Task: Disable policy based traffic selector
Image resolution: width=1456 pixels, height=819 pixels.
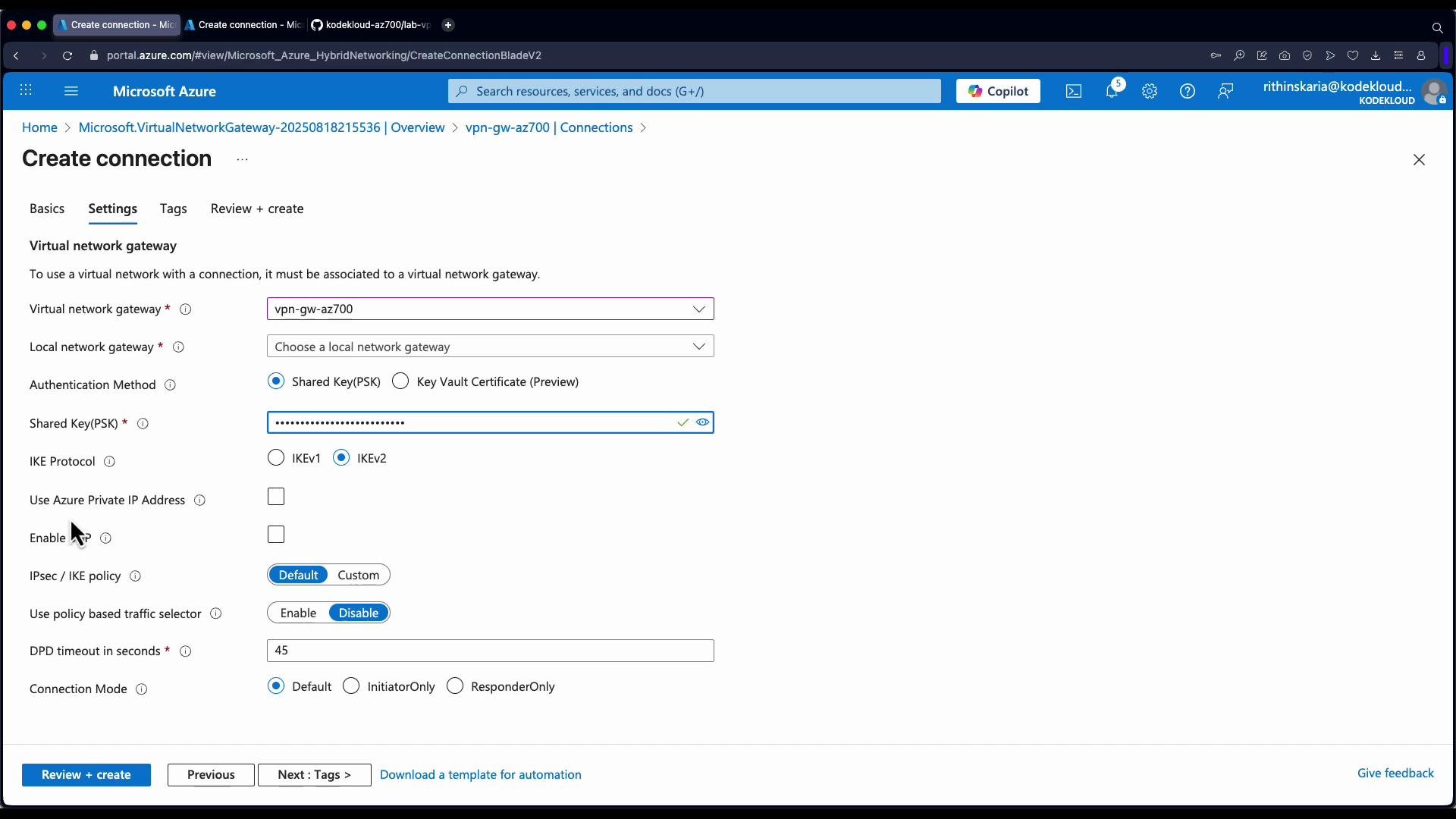Action: pyautogui.click(x=359, y=613)
